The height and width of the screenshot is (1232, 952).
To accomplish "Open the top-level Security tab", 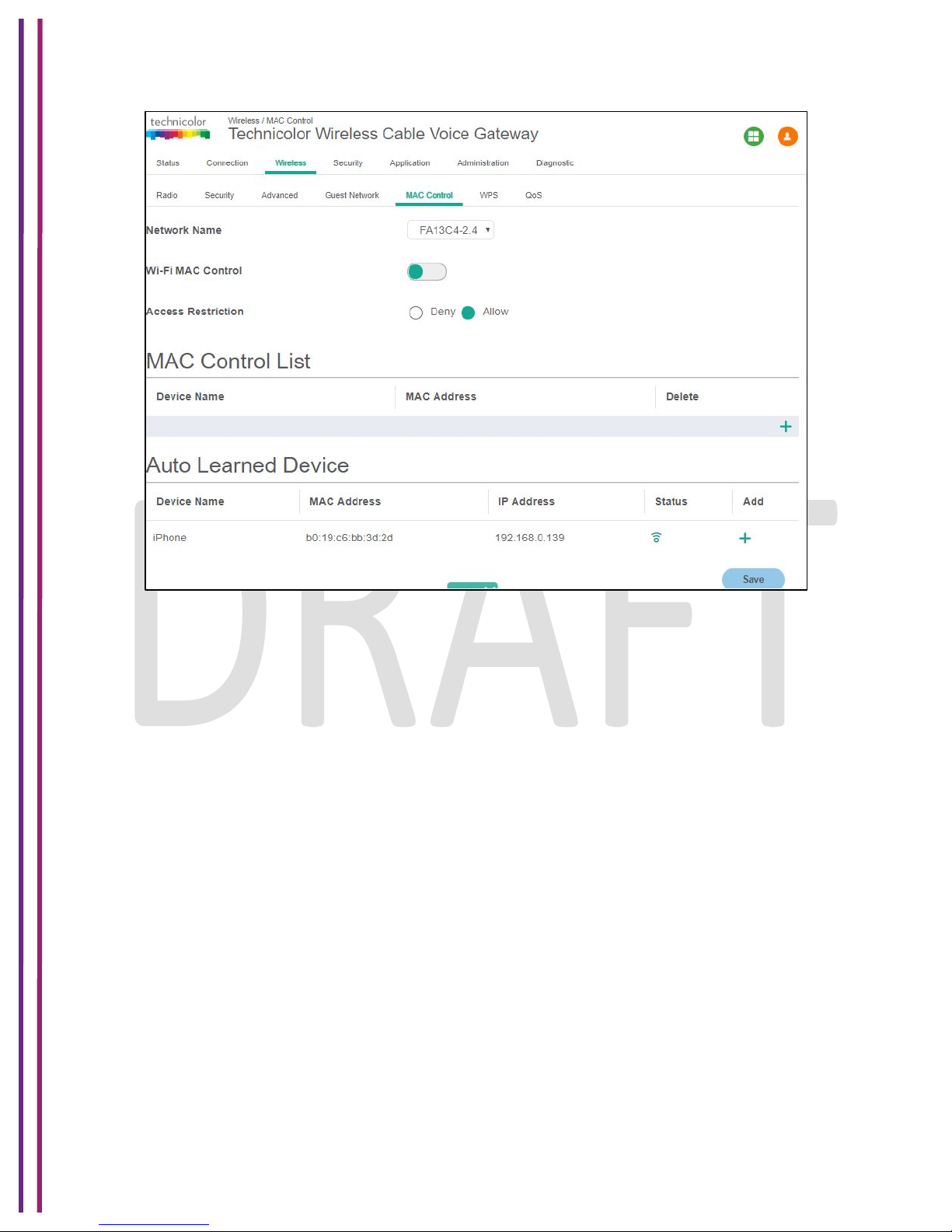I will 347,163.
